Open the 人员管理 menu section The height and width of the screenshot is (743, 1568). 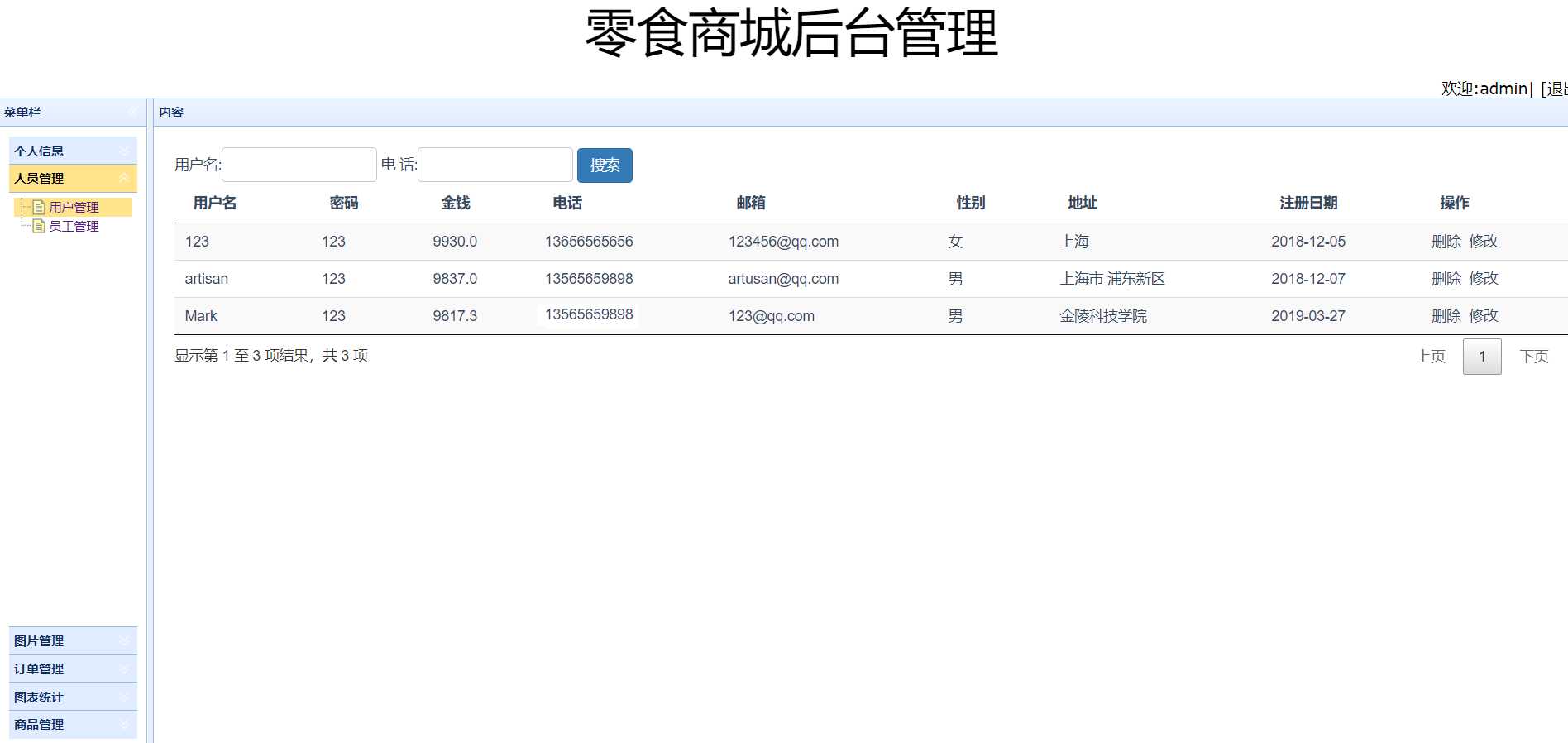[x=73, y=178]
